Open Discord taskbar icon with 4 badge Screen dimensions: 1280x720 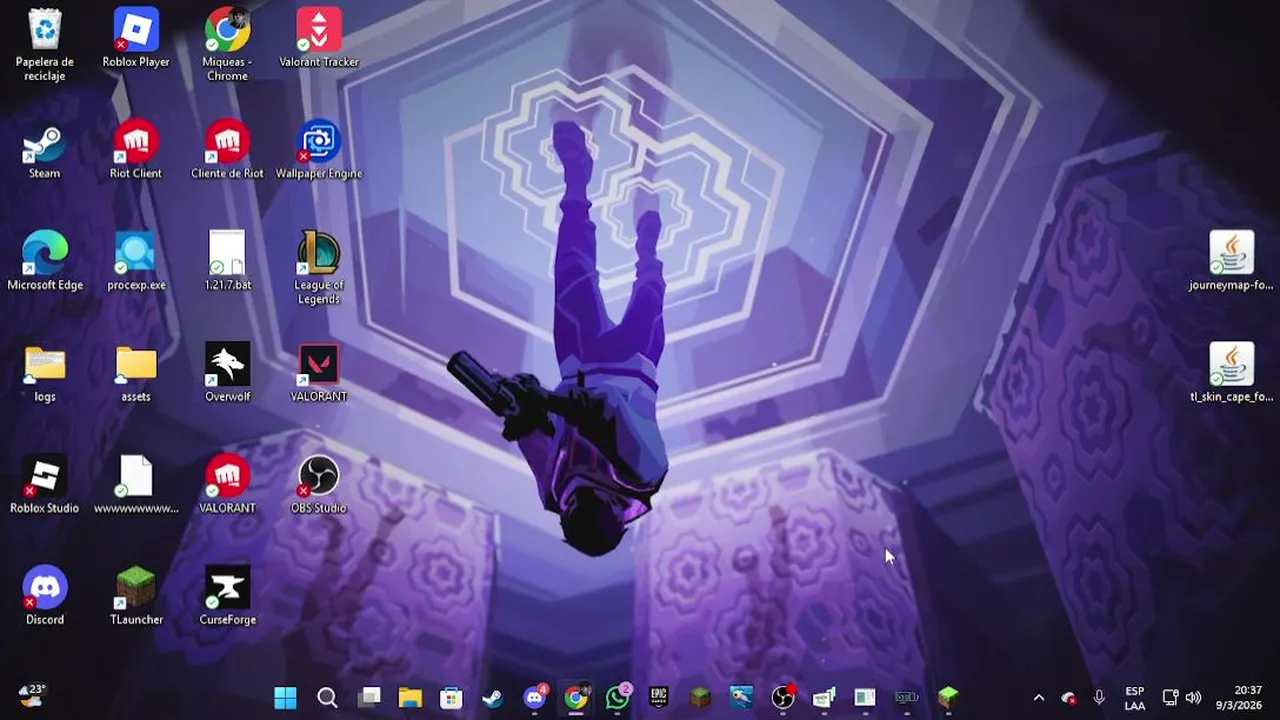535,697
